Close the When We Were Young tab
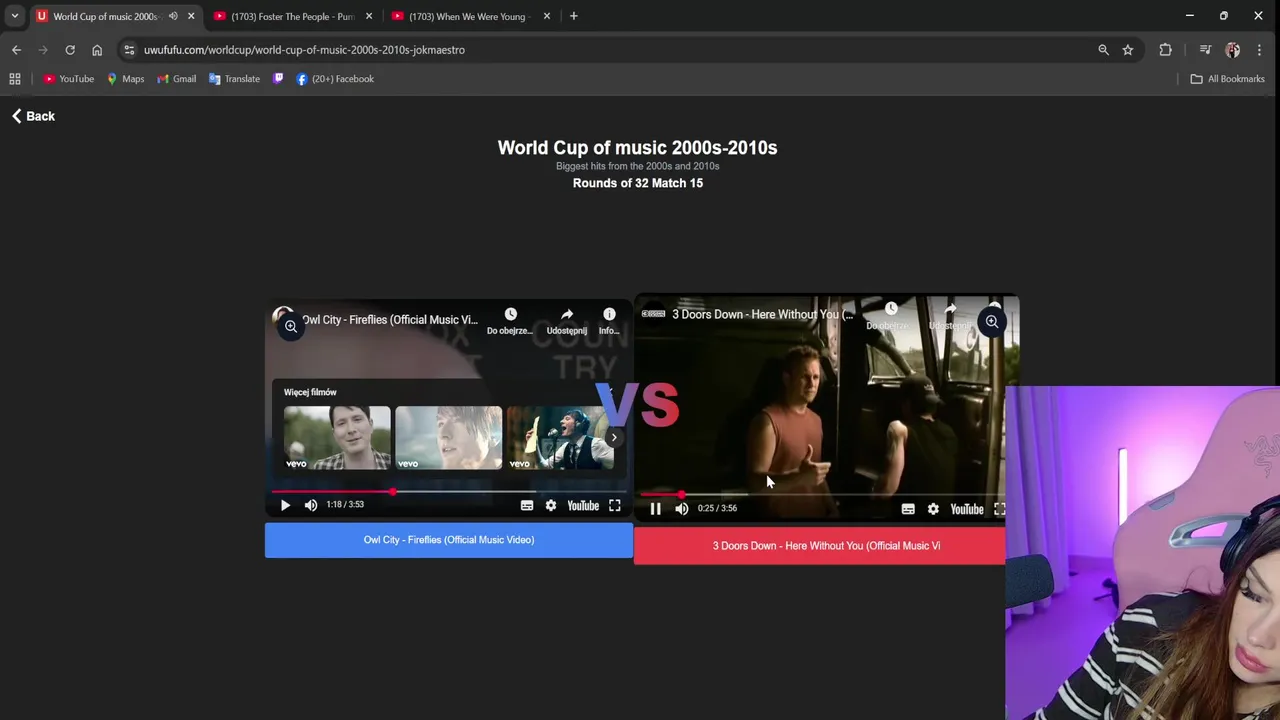Viewport: 1280px width, 720px height. [x=547, y=16]
